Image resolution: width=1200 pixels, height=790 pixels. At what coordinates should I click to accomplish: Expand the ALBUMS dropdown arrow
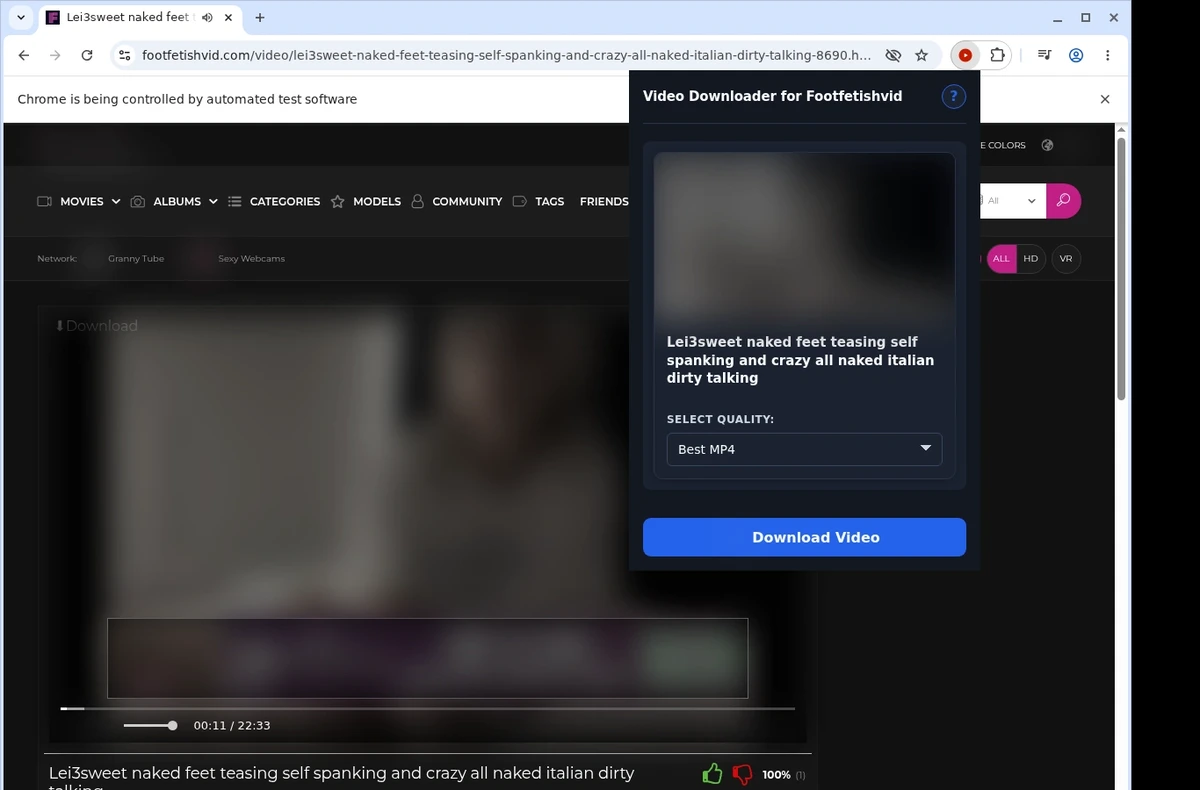click(213, 201)
